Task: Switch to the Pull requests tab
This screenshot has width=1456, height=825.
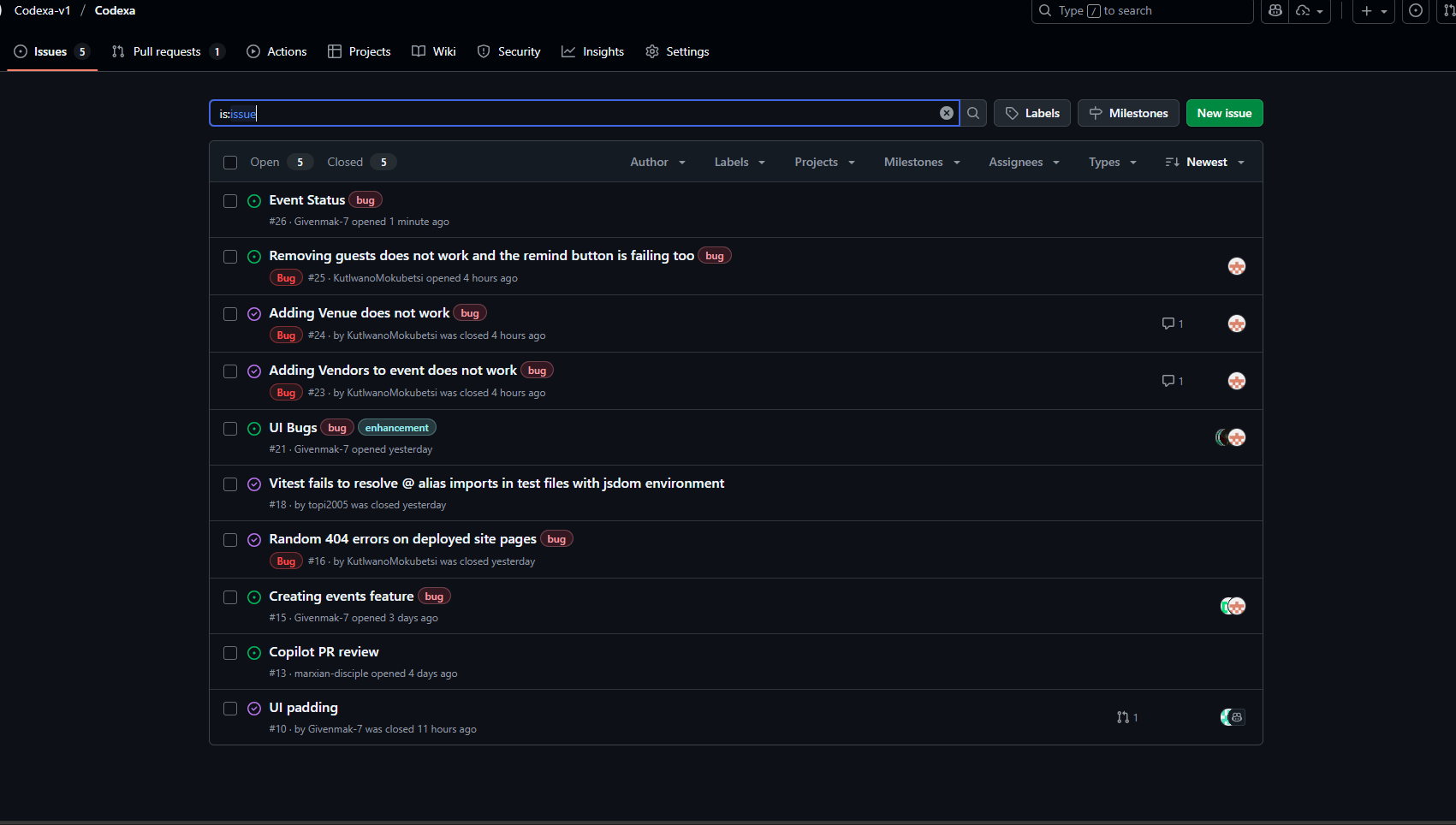Action: [x=168, y=51]
